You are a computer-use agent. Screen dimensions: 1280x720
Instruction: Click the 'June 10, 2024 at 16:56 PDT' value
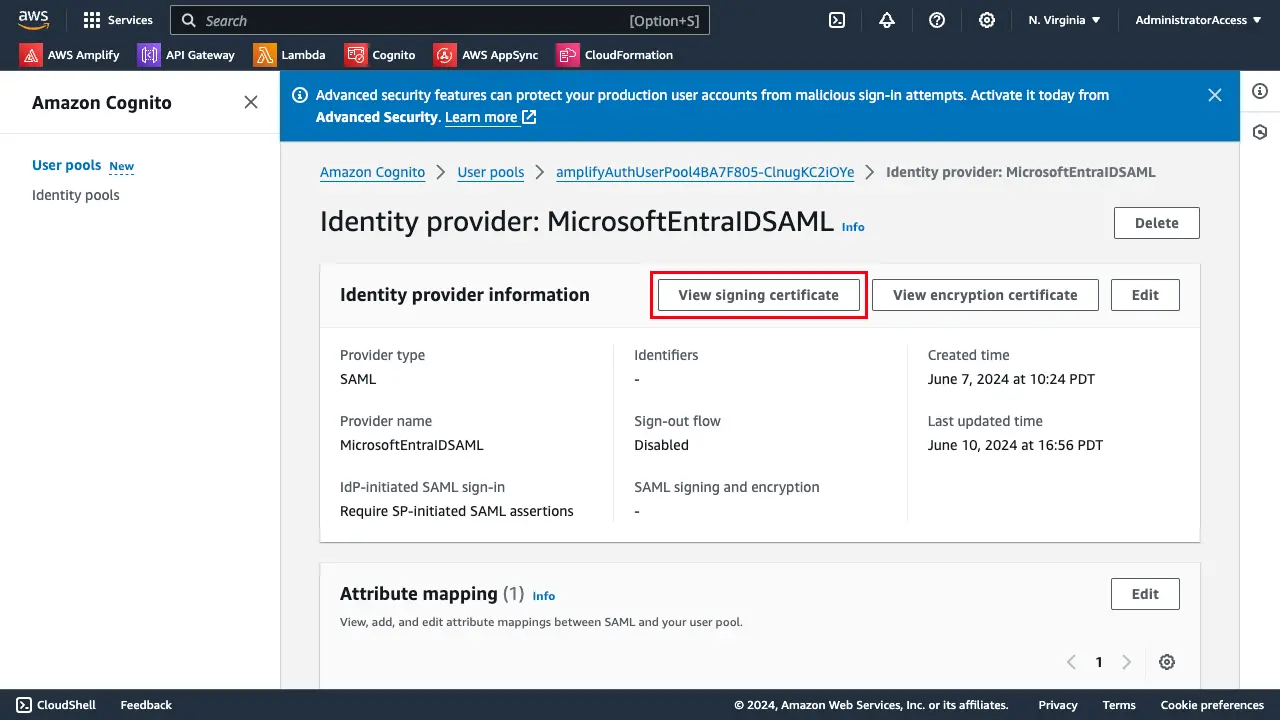point(1015,445)
